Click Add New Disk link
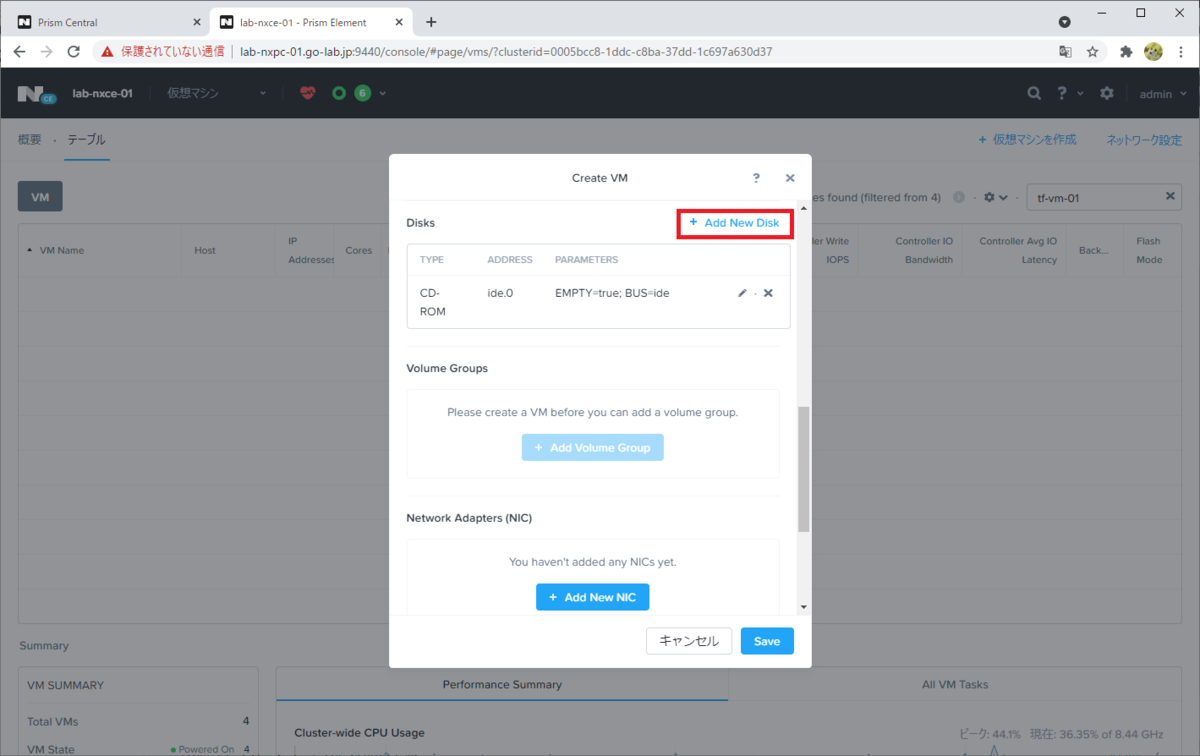The image size is (1200, 756). (x=735, y=223)
